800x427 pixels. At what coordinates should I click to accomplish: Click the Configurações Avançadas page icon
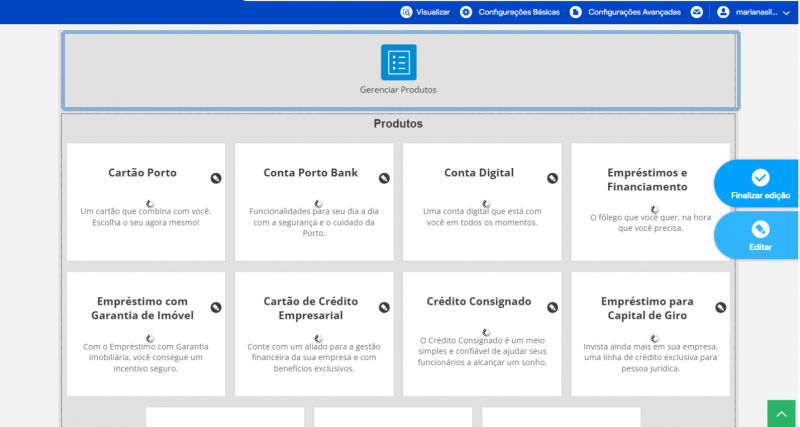pos(576,12)
